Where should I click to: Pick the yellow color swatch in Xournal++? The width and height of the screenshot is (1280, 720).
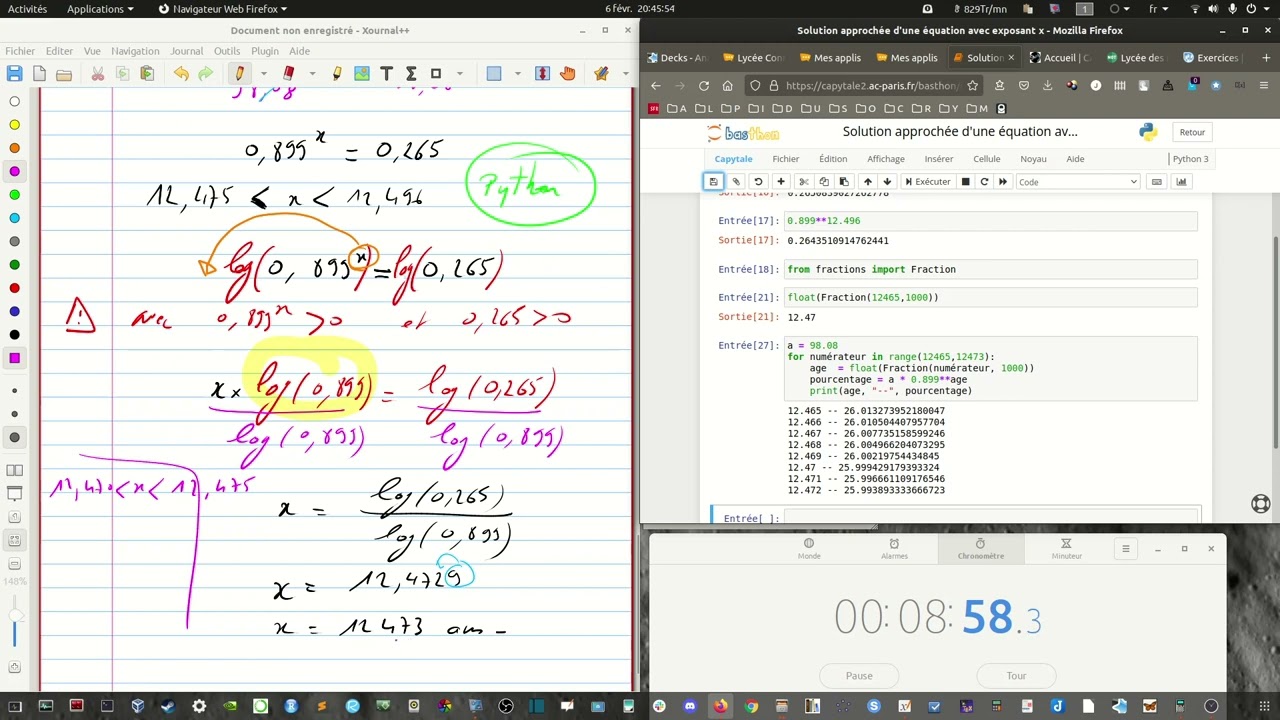[x=14, y=125]
